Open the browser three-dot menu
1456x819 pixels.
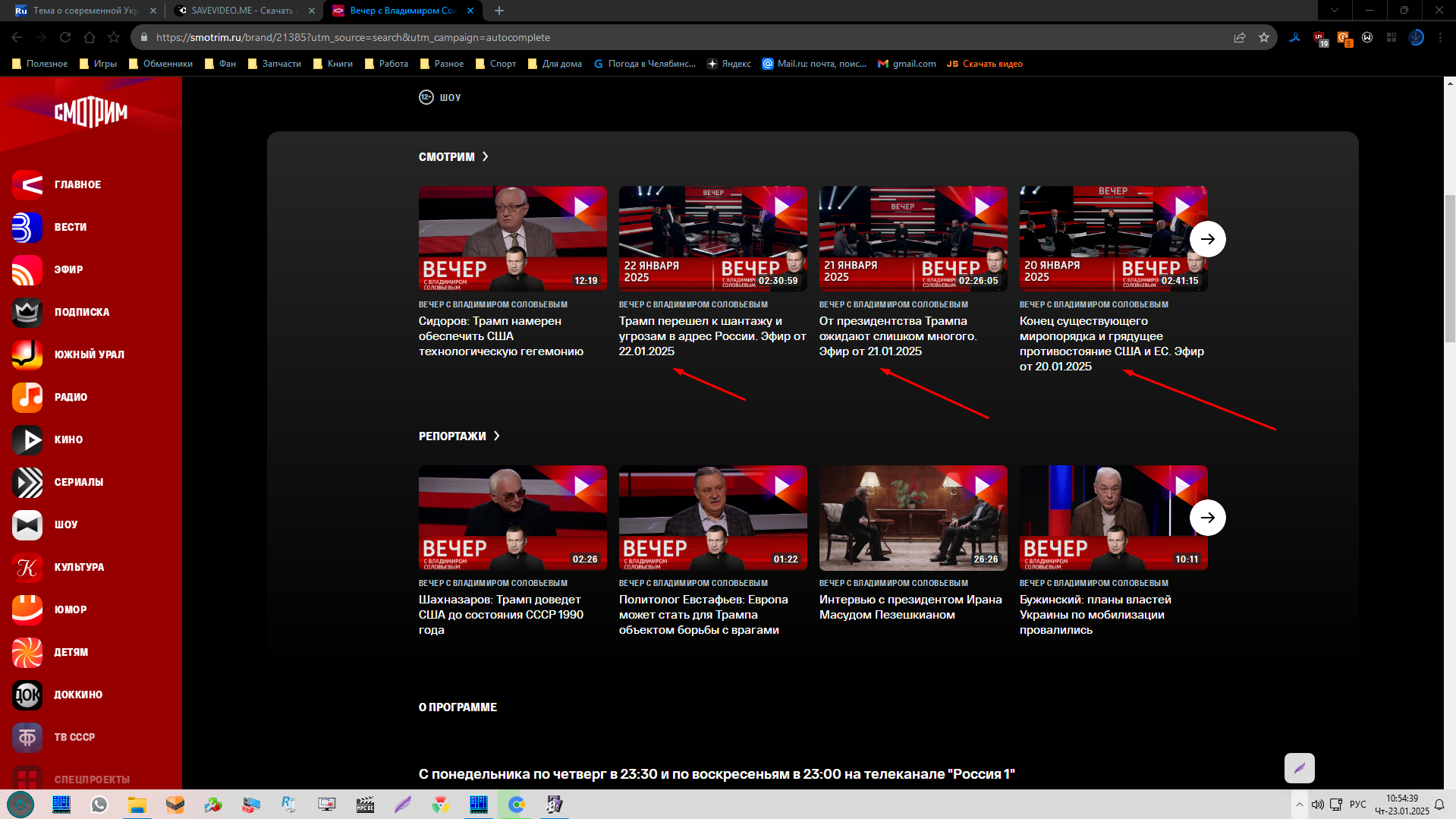click(1440, 37)
